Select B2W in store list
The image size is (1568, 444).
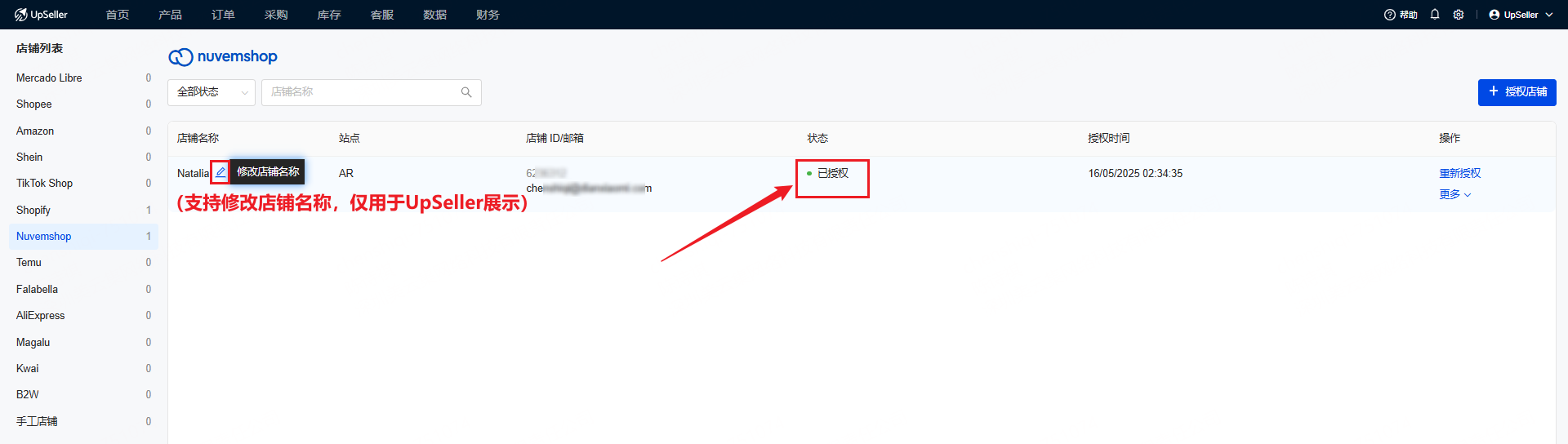click(83, 394)
